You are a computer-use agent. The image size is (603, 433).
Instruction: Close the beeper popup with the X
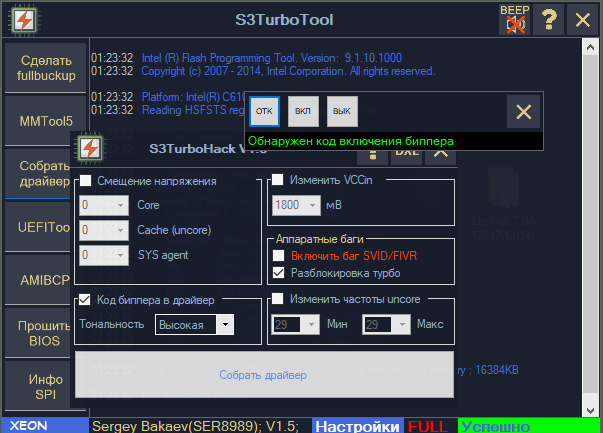coord(523,112)
